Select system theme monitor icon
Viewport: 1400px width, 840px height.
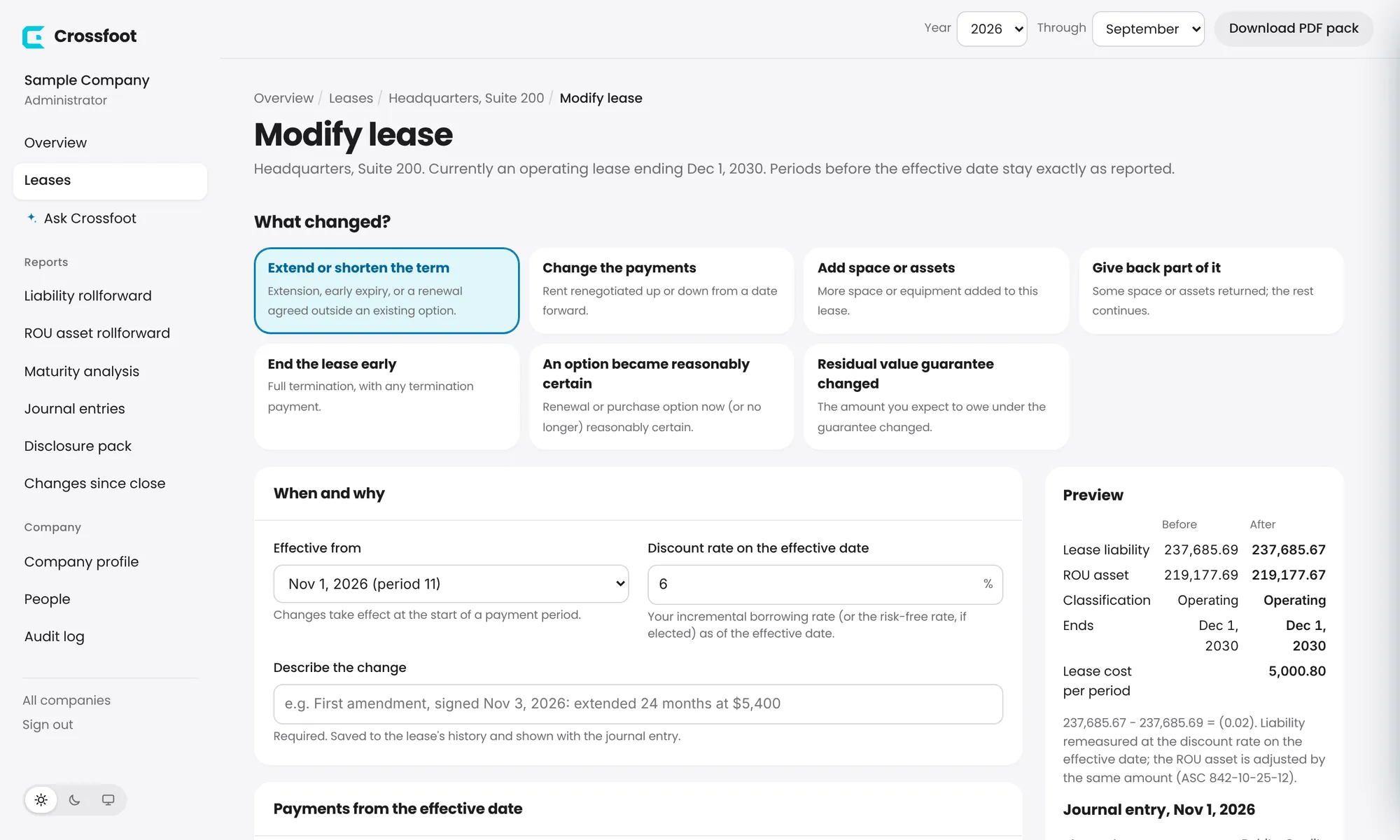coord(108,800)
